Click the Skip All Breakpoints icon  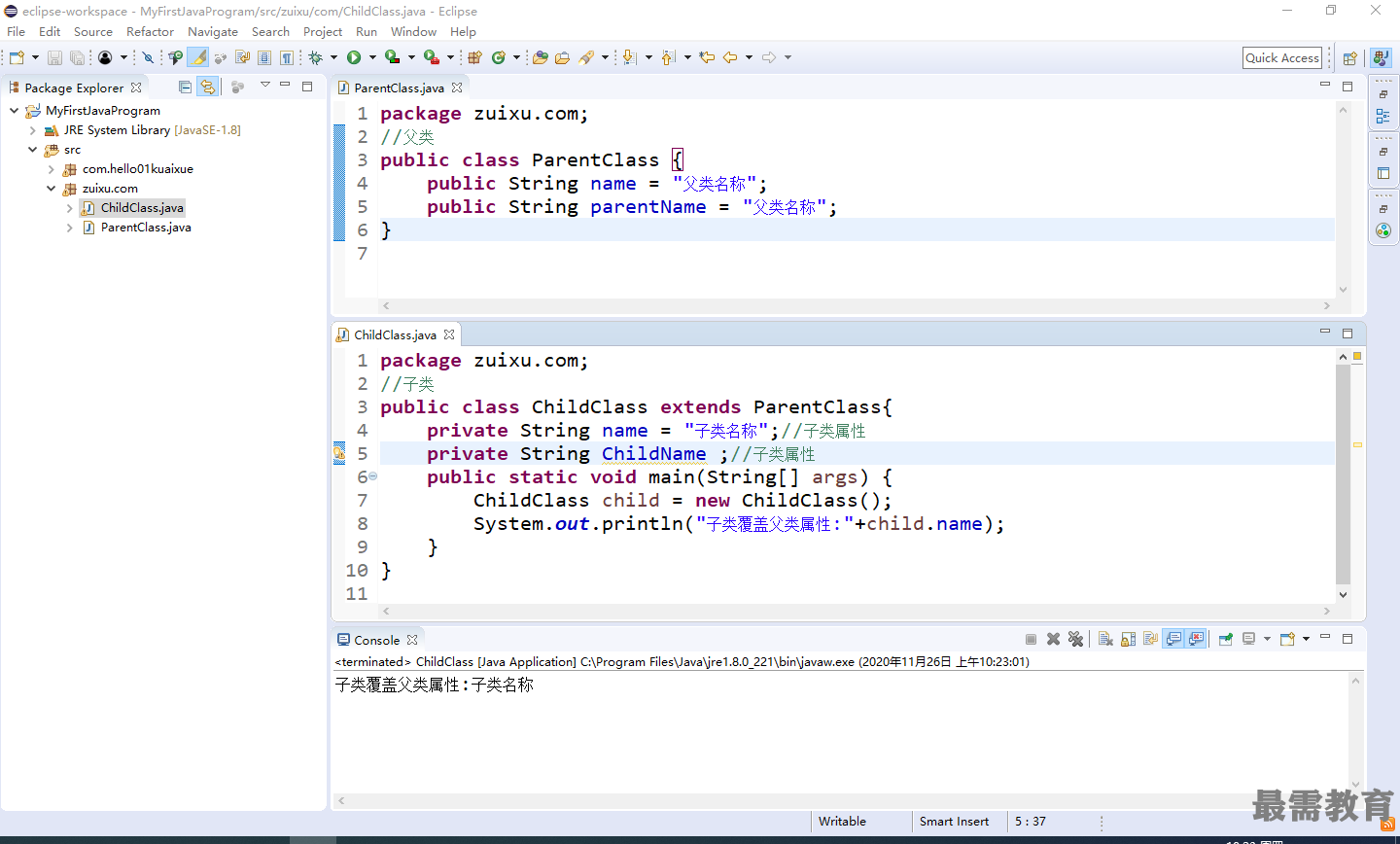[148, 57]
